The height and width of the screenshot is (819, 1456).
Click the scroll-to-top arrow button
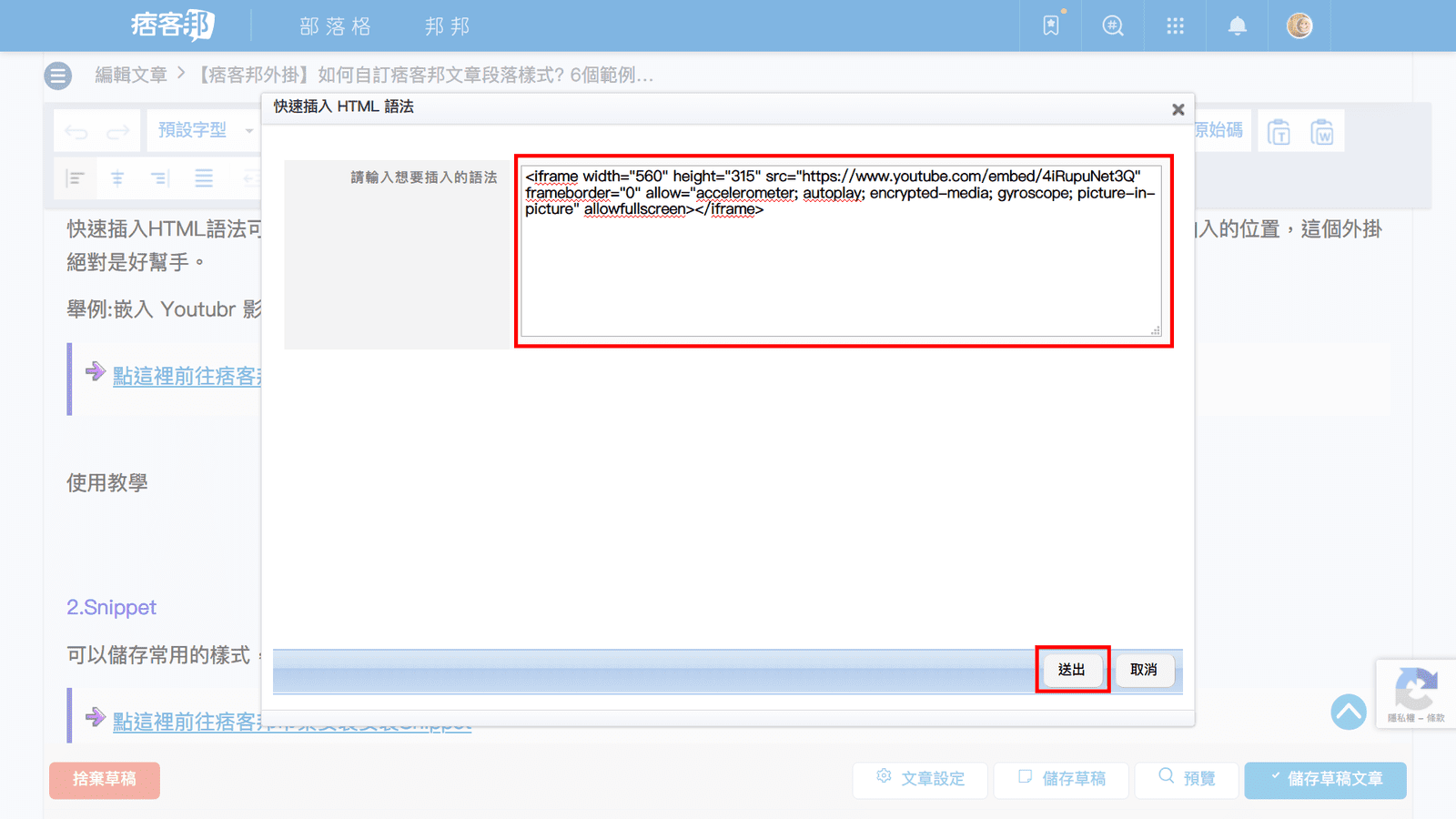point(1349,712)
